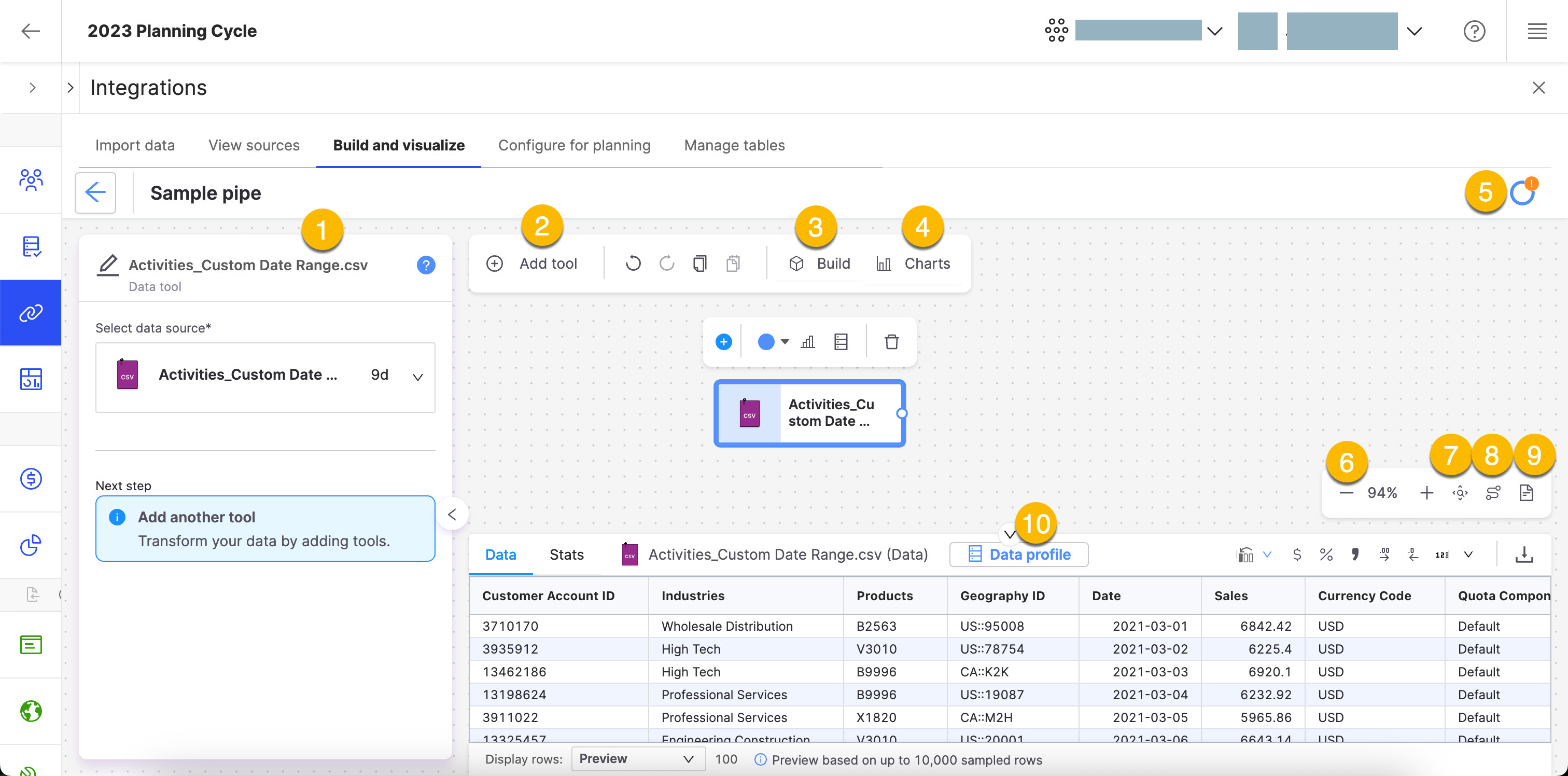The width and height of the screenshot is (1568, 776).
Task: Open the globe sidebar icon
Action: 31,711
